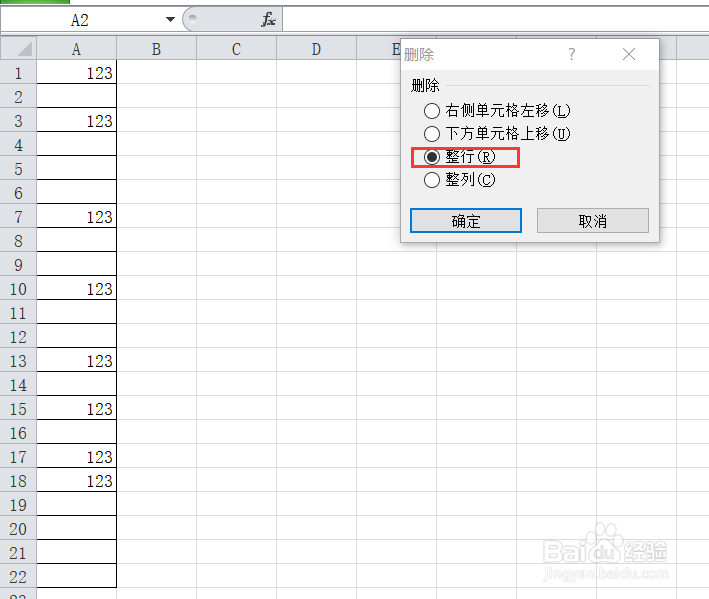Click empty cell A2
The image size is (709, 599).
[76, 96]
